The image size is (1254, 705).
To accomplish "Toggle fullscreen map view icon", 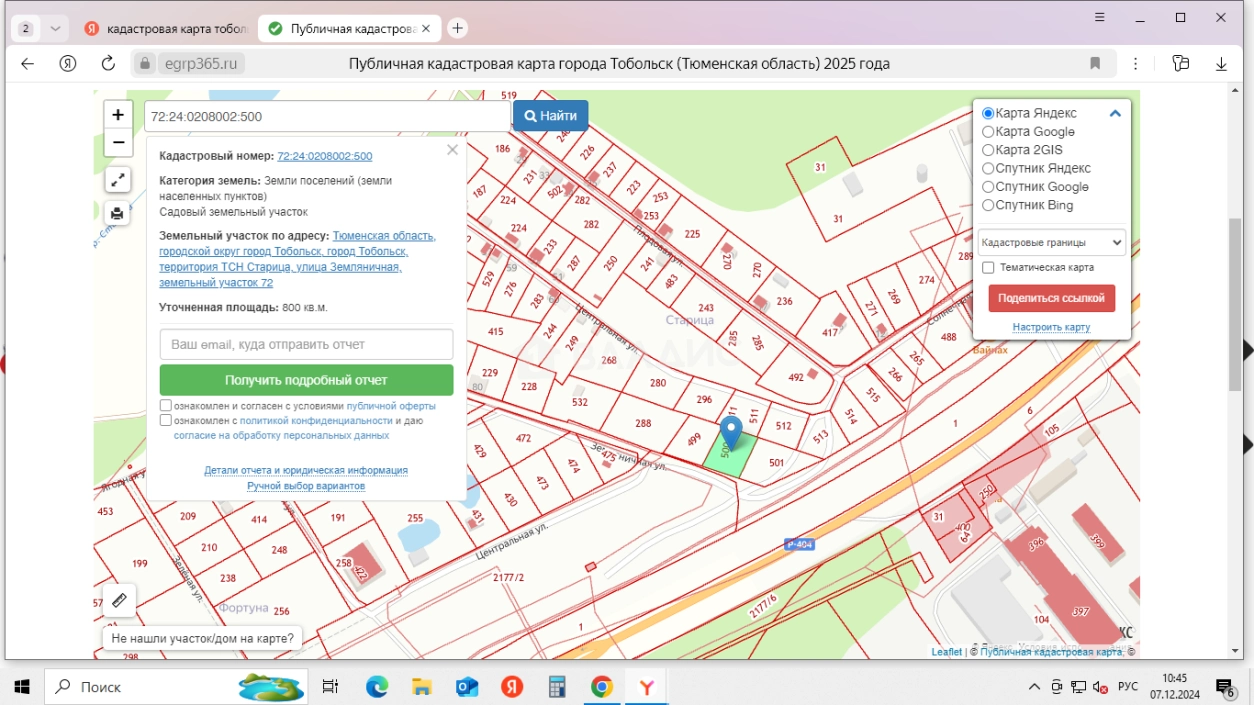I will click(118, 180).
